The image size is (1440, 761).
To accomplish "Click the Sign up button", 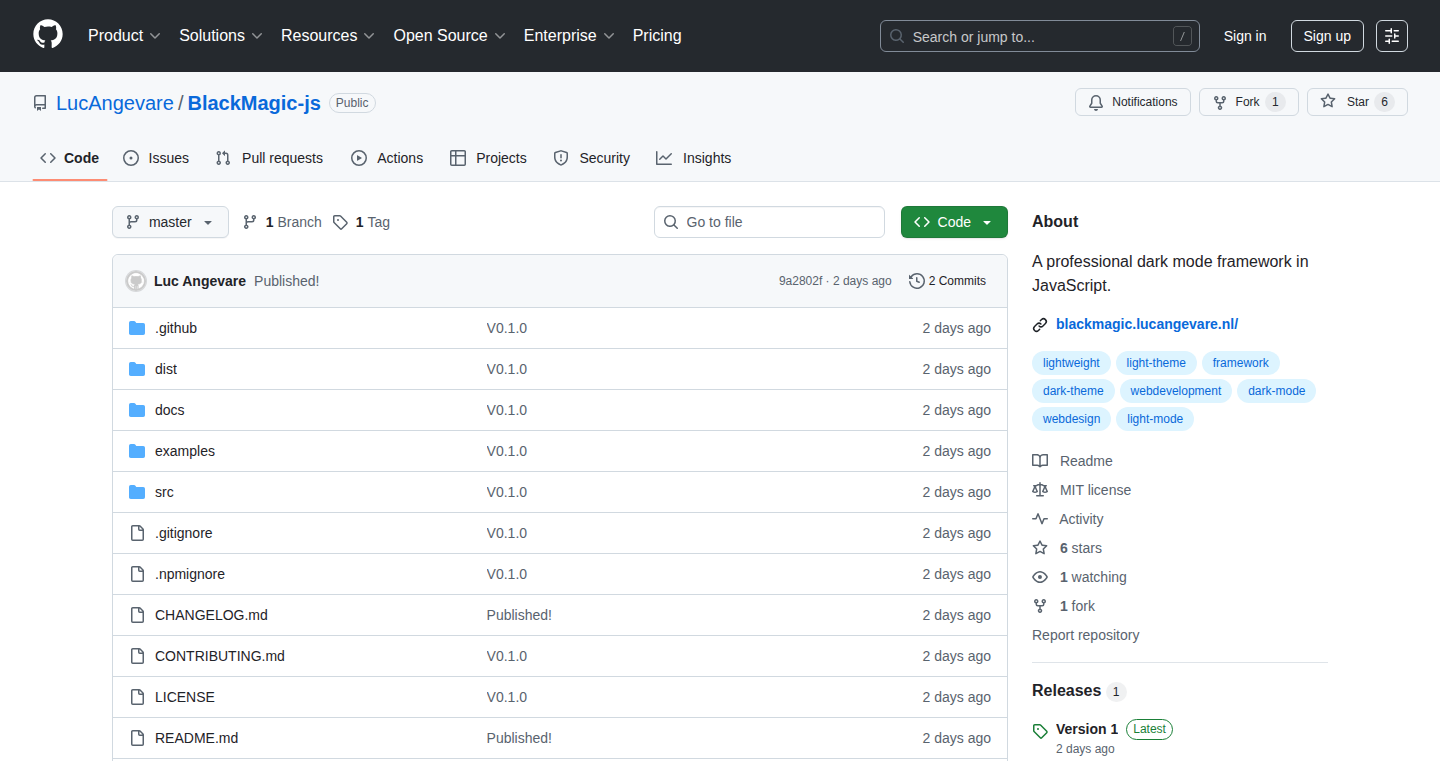I will (1327, 36).
